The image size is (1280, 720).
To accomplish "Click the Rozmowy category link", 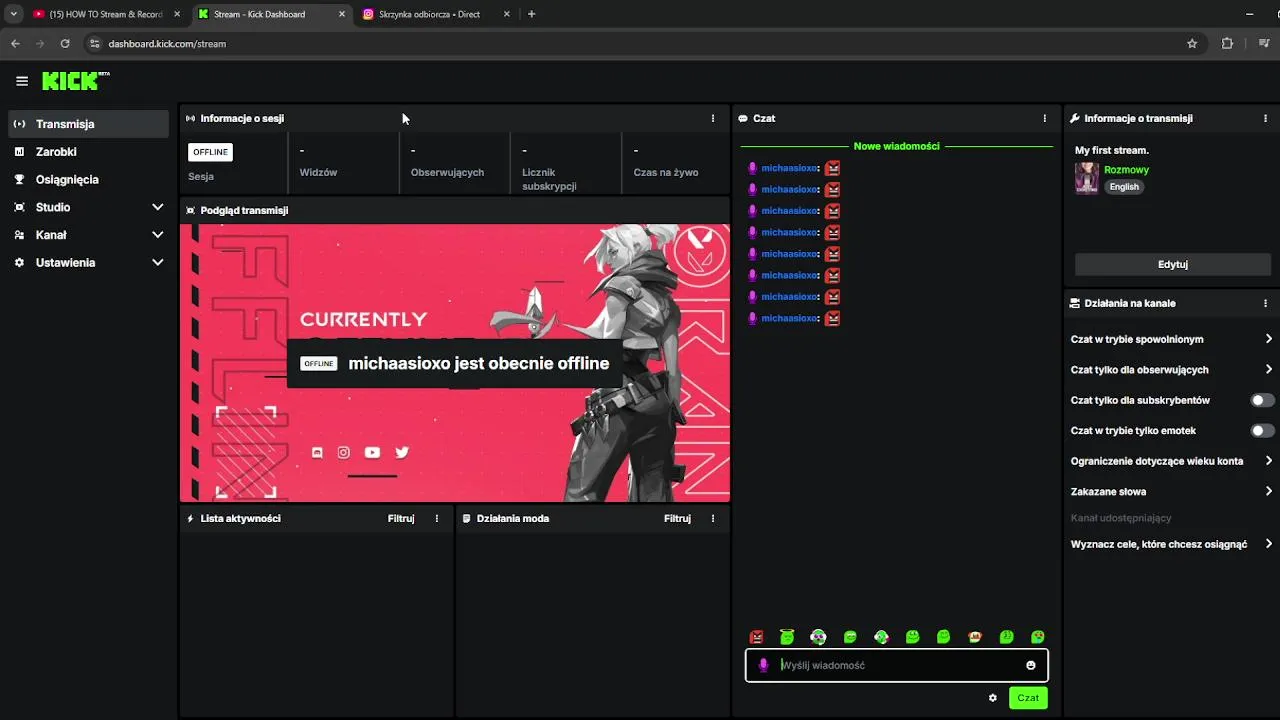I will click(x=1126, y=170).
